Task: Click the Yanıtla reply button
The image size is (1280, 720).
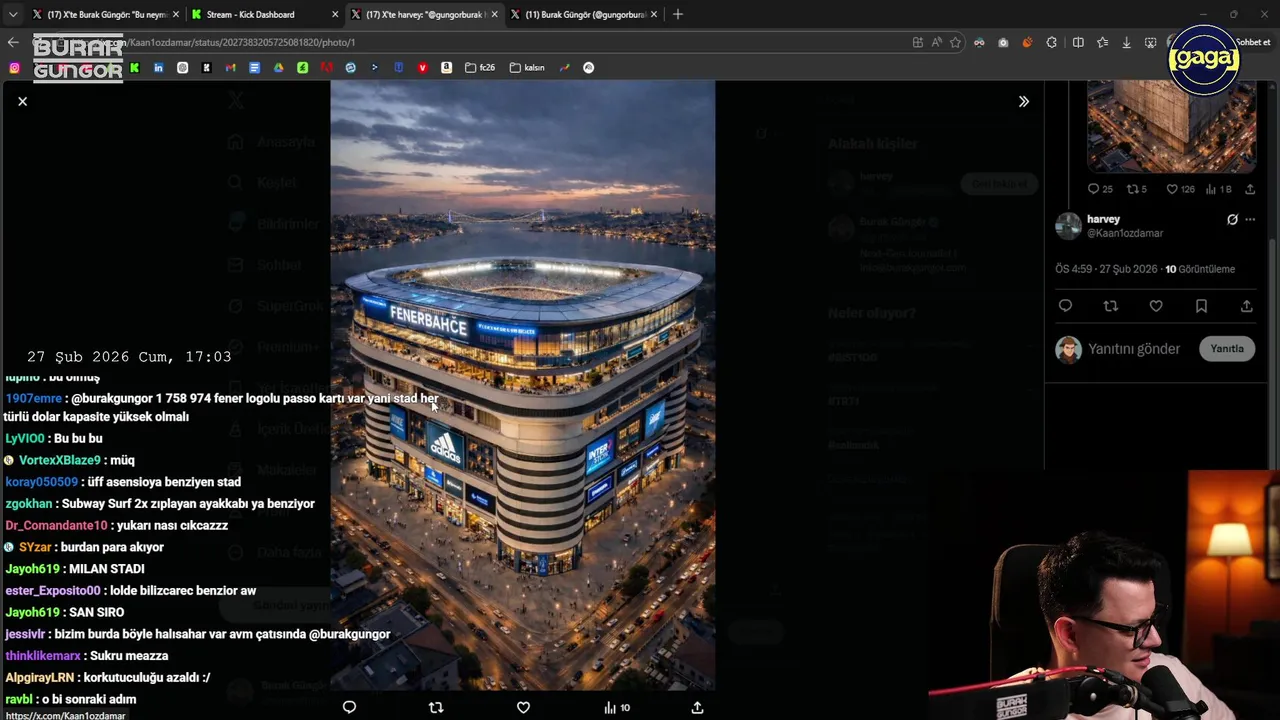Action: pyautogui.click(x=1227, y=348)
